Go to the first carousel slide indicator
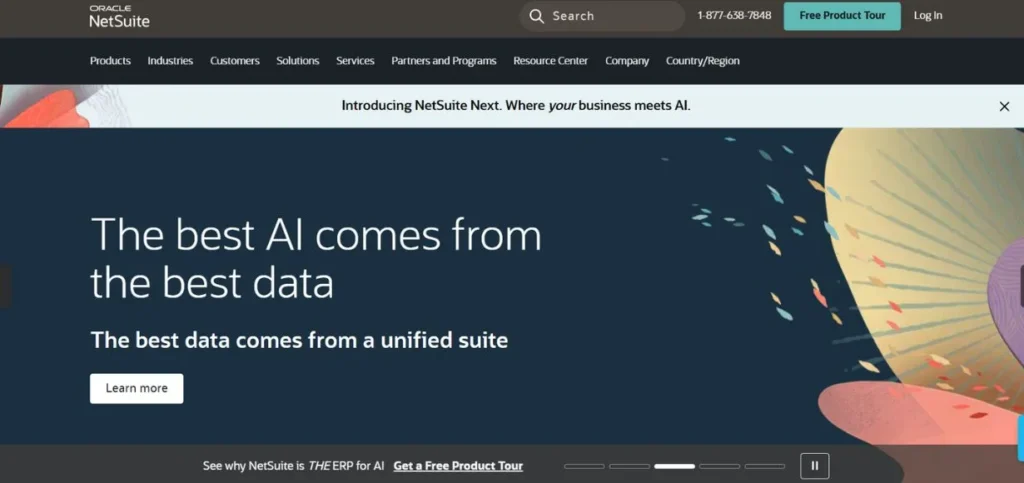Image resolution: width=1024 pixels, height=483 pixels. tap(584, 466)
